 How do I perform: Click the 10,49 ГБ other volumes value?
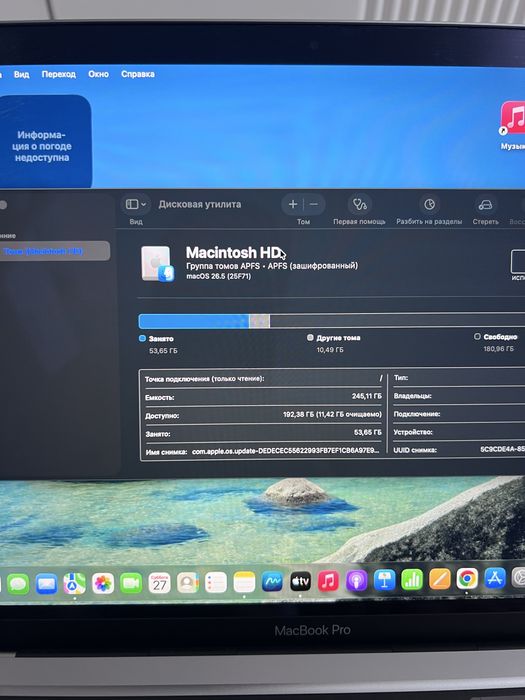330,350
